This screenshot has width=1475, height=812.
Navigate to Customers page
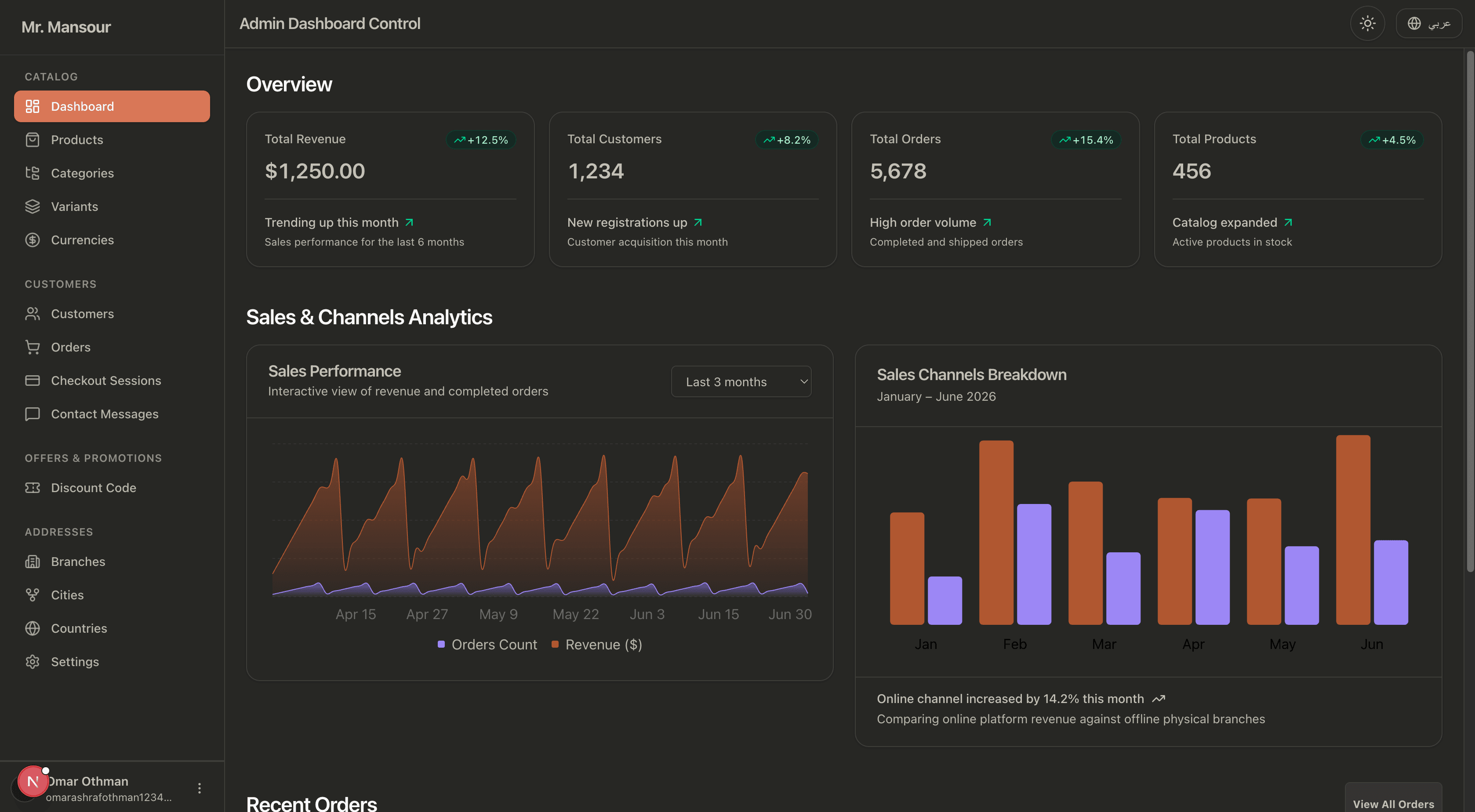click(112, 314)
